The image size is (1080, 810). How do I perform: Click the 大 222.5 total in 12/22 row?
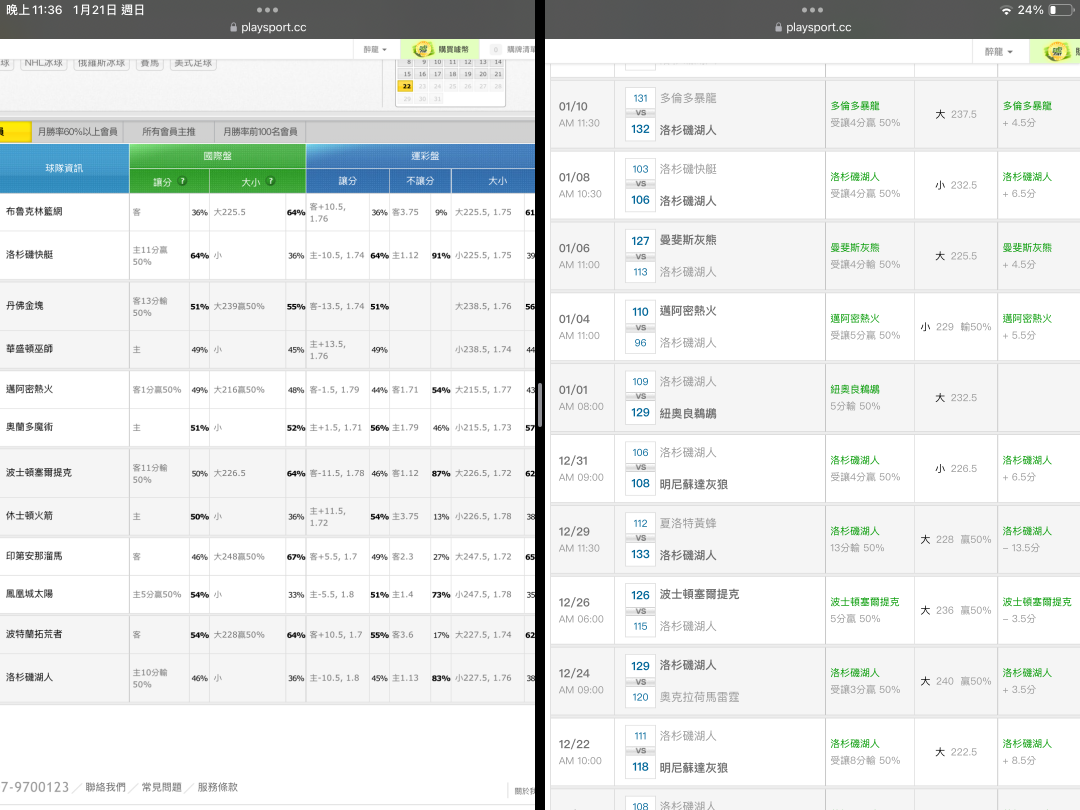point(956,752)
